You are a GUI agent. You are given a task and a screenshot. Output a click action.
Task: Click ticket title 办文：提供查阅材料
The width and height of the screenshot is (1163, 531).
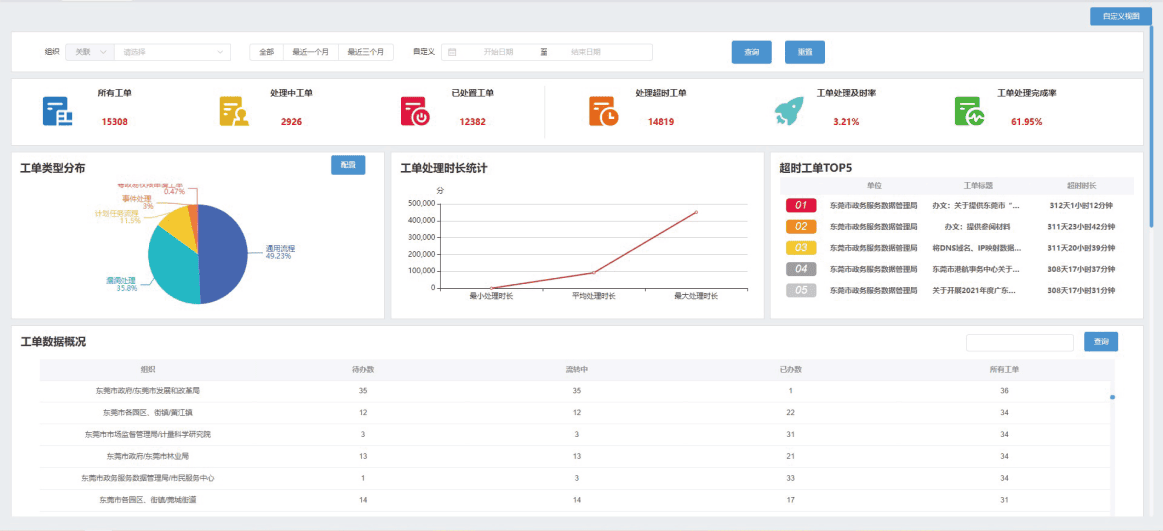[977, 227]
